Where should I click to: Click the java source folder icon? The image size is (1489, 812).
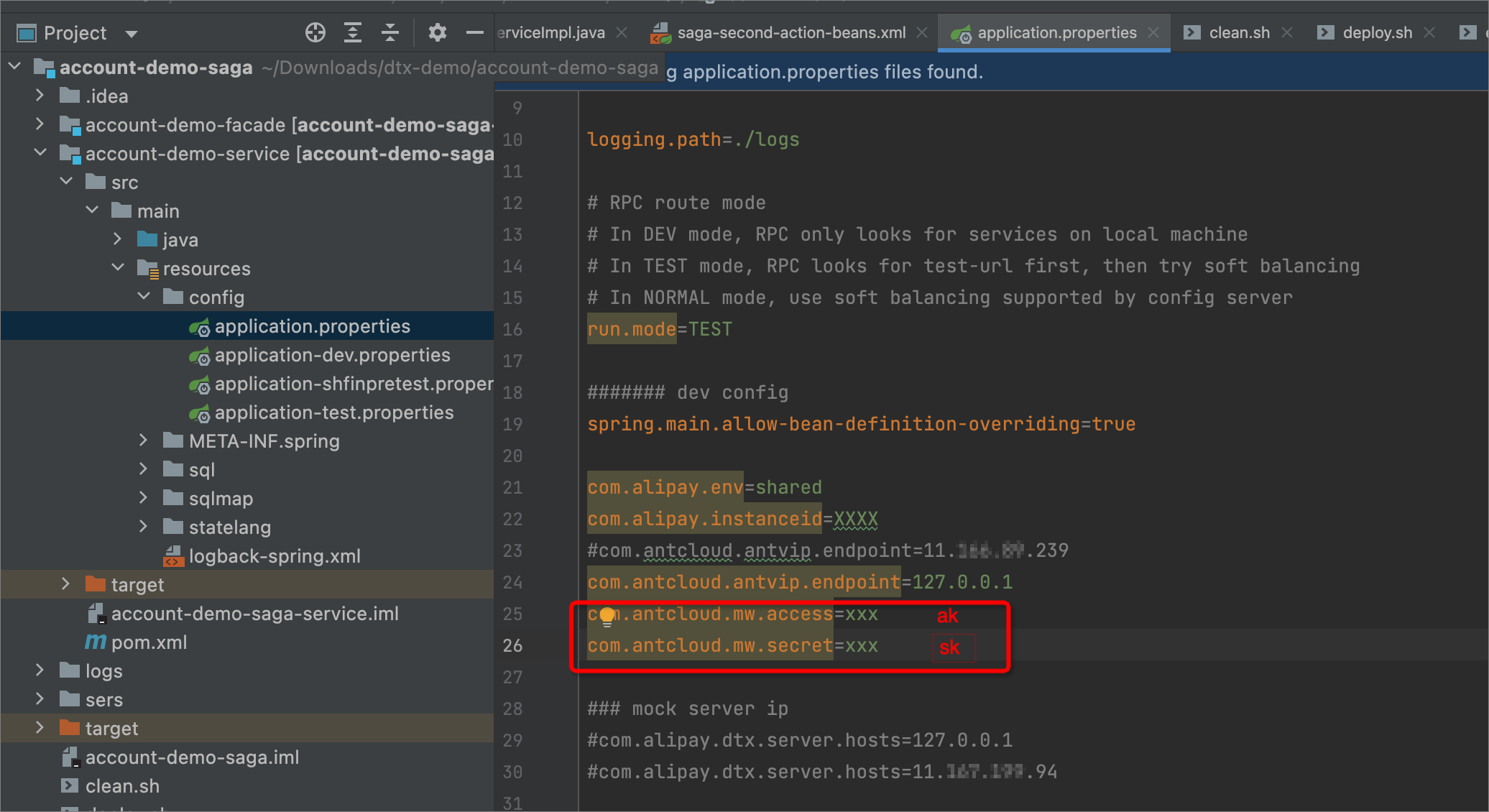pos(147,239)
